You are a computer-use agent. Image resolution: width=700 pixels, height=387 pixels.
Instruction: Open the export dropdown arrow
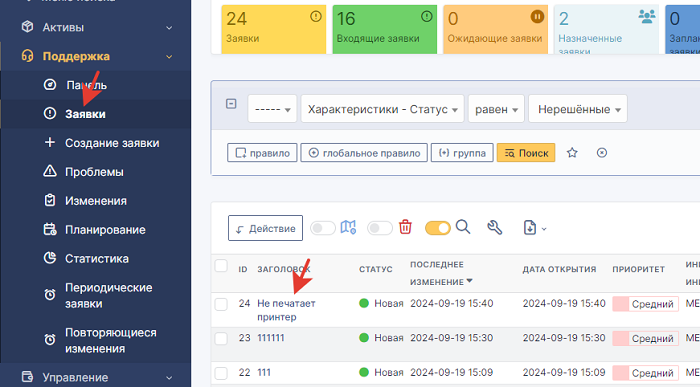(x=544, y=229)
